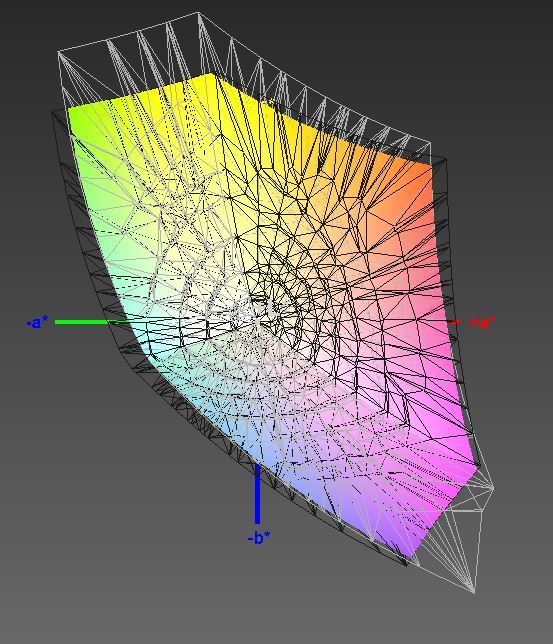Click the -a* axis label
Image resolution: width=553 pixels, height=644 pixels.
tap(37, 322)
